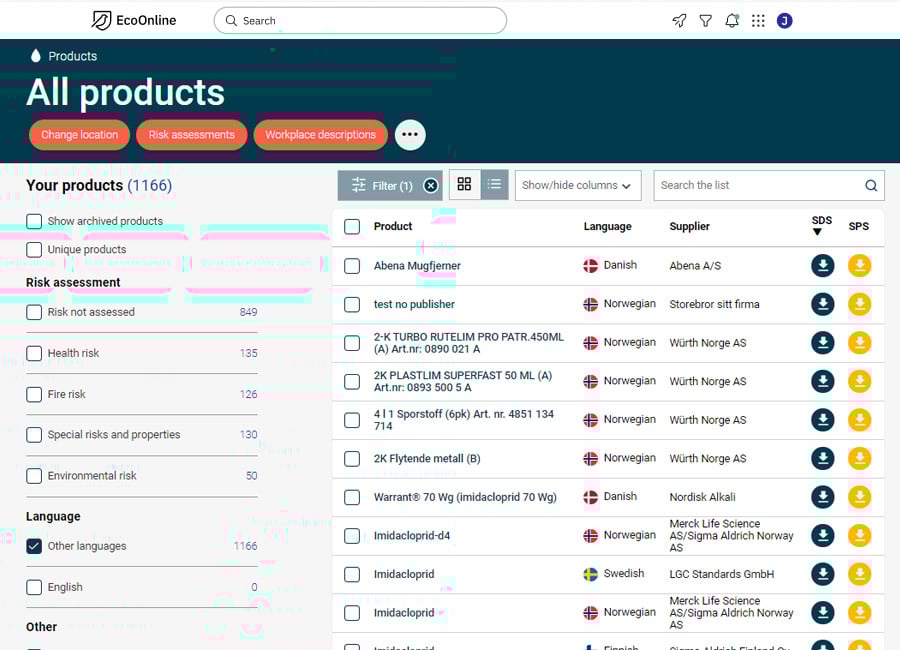Open the user profile avatar J
This screenshot has height=650, width=900.
click(x=785, y=21)
